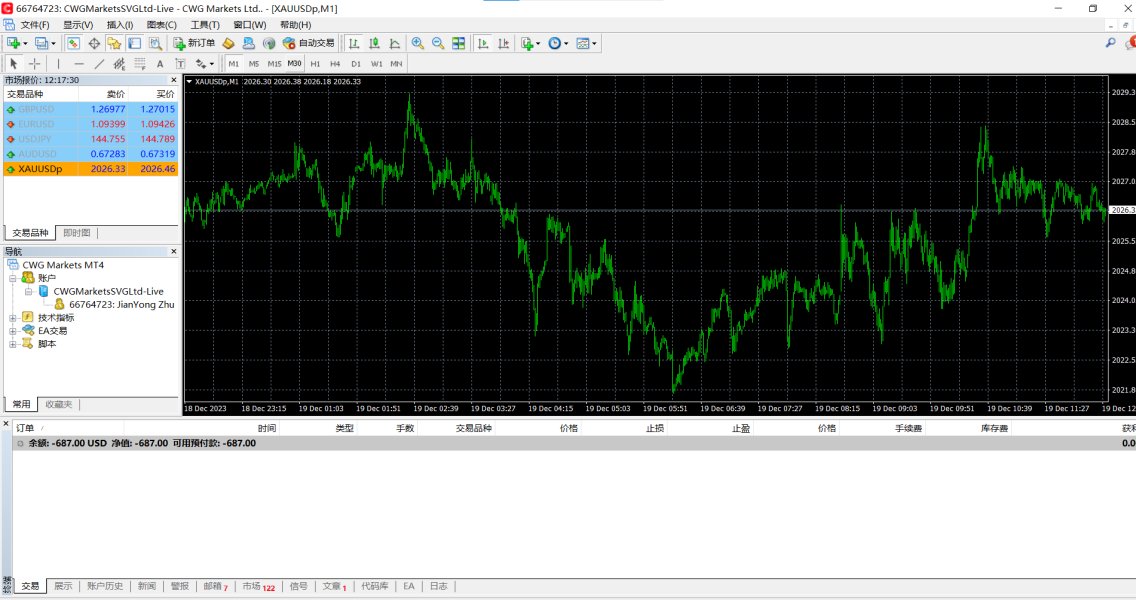The width and height of the screenshot is (1136, 600).
Task: Open the 图表(C) menu
Action: pos(161,25)
